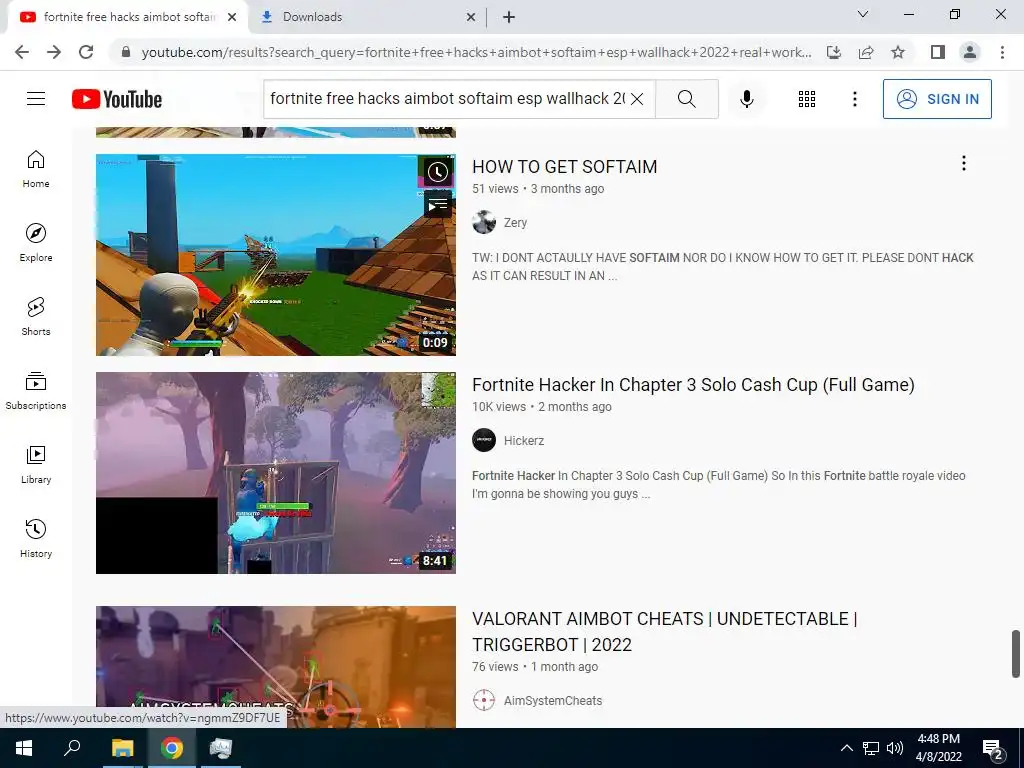Click the '51 views' metadata text
This screenshot has width=1024, height=768.
495,189
